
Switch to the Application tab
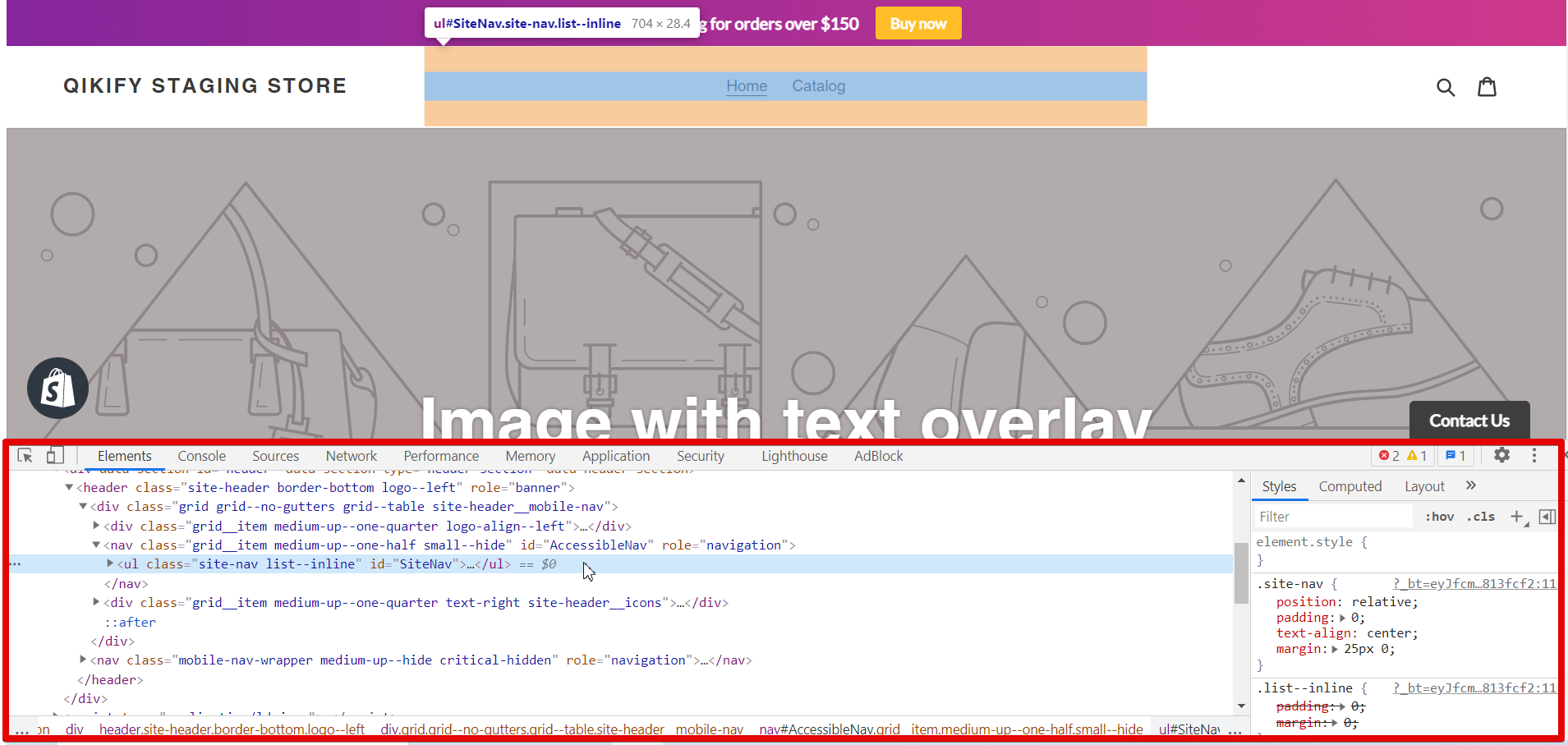pos(616,456)
